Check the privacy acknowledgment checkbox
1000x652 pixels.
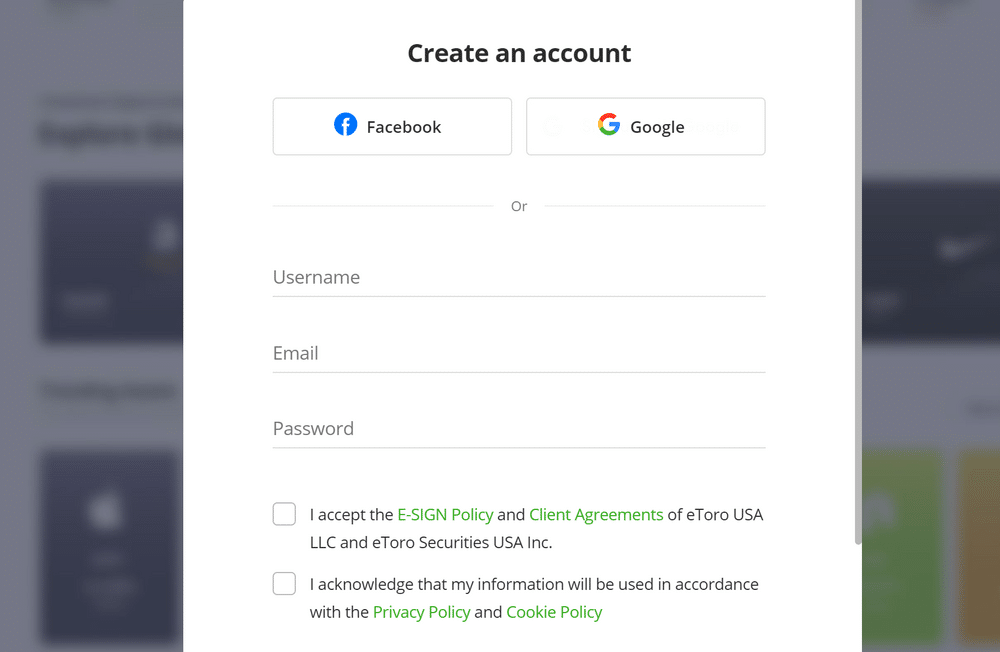click(284, 584)
